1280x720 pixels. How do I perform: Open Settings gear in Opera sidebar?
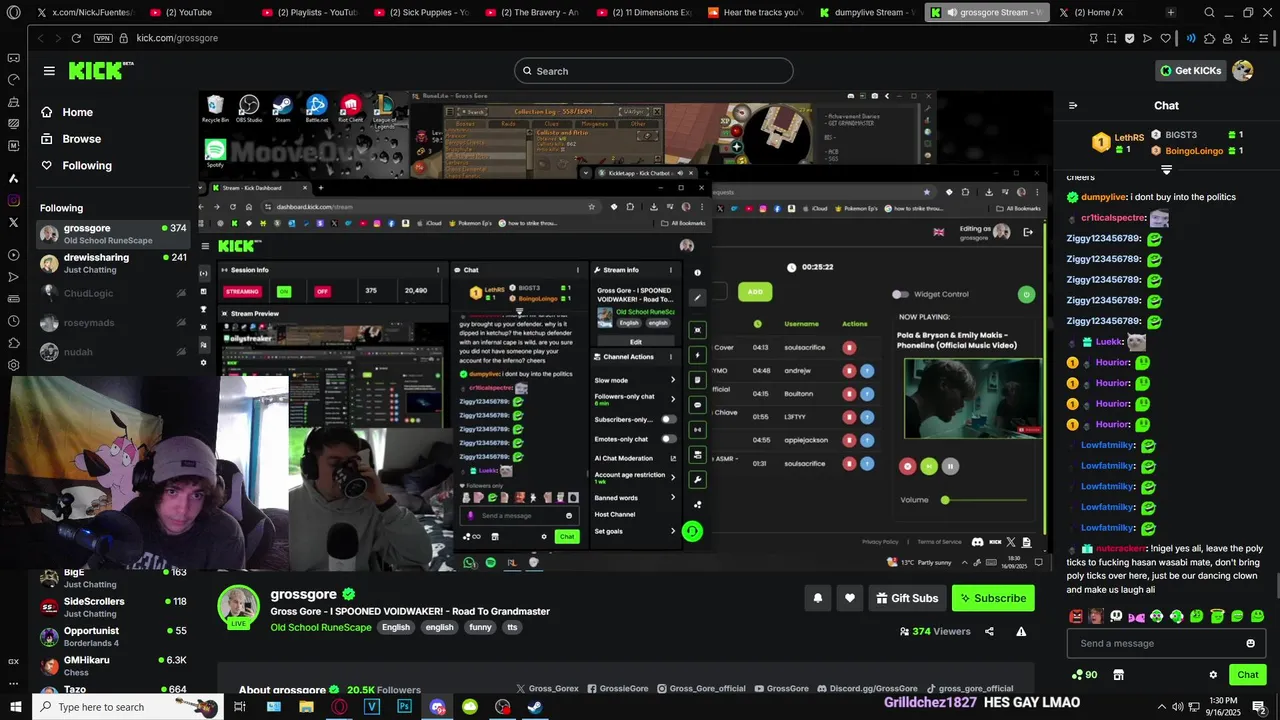click(x=13, y=365)
